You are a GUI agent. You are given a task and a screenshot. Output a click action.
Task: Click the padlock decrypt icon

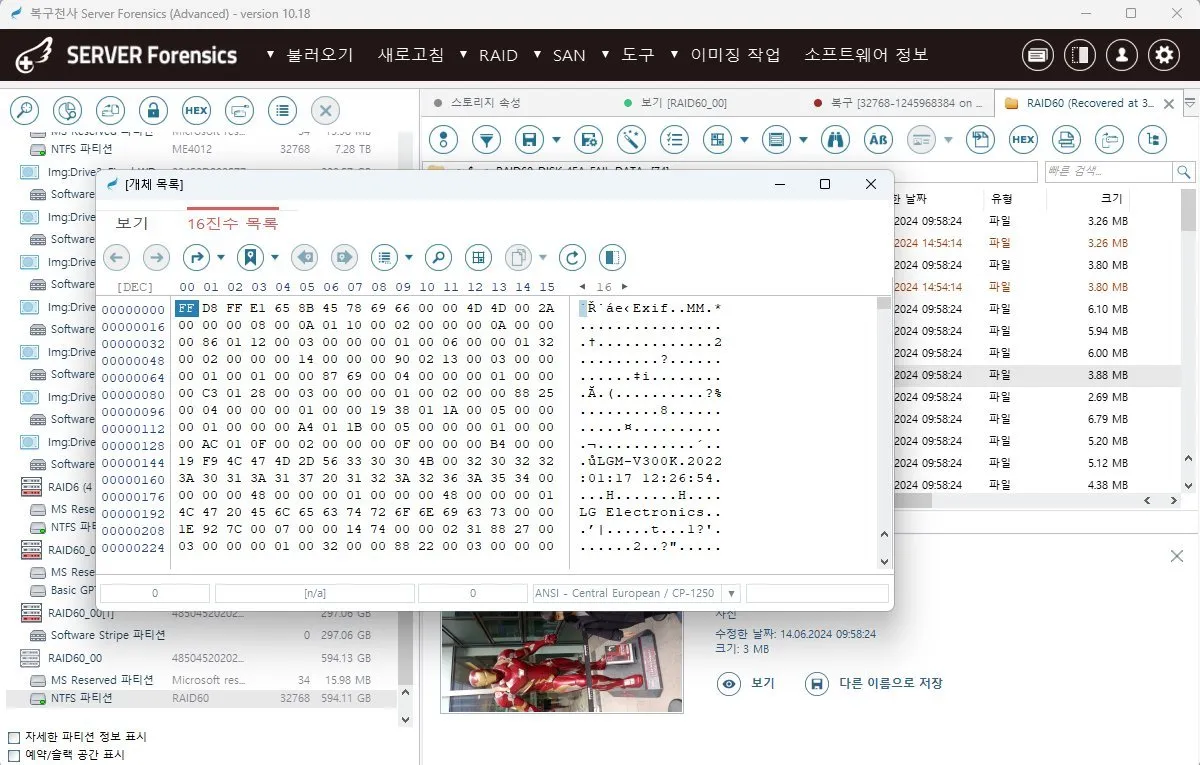pyautogui.click(x=153, y=110)
